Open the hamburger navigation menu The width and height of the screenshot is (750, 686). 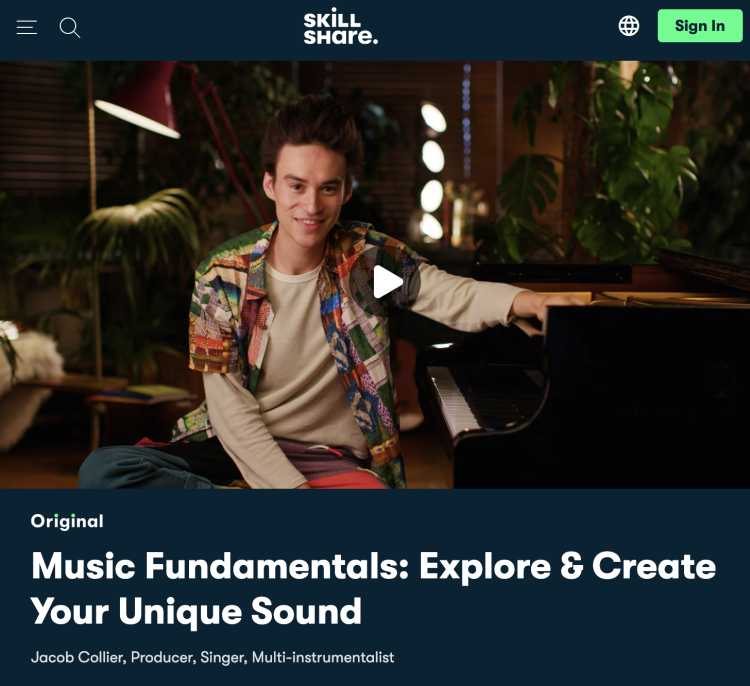pyautogui.click(x=27, y=27)
